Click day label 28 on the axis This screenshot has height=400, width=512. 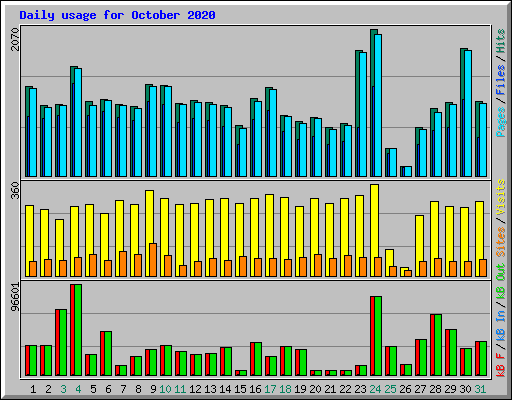pyautogui.click(x=435, y=389)
